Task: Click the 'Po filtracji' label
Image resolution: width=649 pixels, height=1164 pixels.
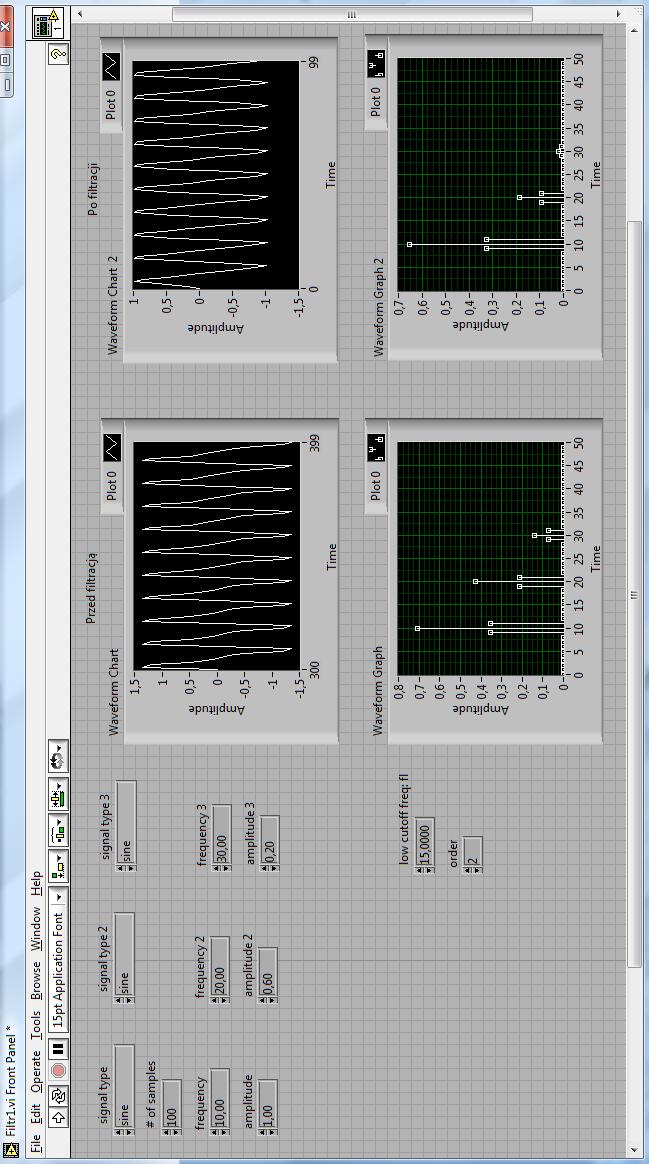Action: click(x=93, y=189)
